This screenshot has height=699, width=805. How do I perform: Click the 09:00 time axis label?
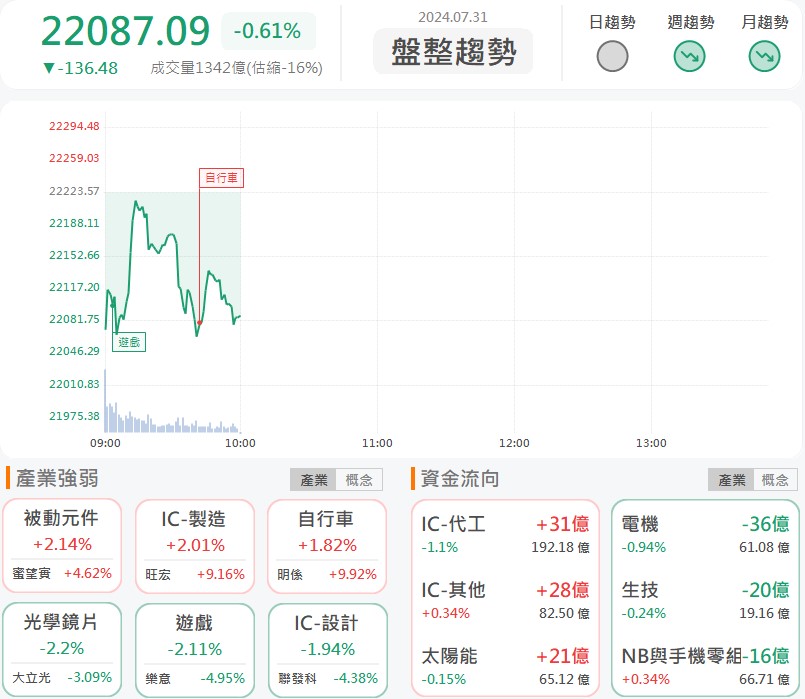pos(105,443)
